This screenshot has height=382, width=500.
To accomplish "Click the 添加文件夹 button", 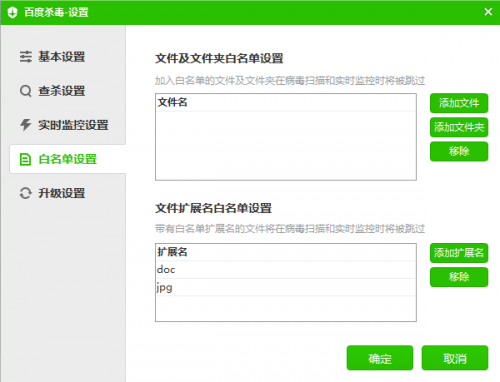I will 459,127.
